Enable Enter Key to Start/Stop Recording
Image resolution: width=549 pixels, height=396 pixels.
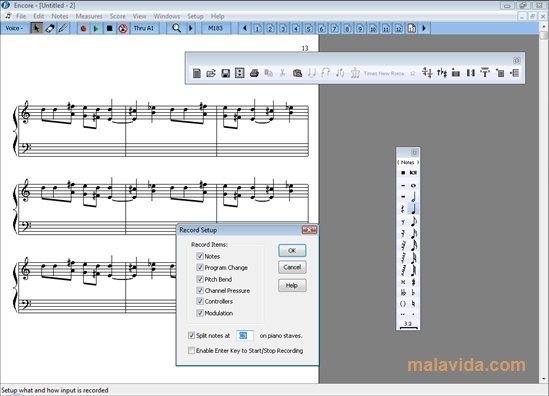[x=192, y=350]
